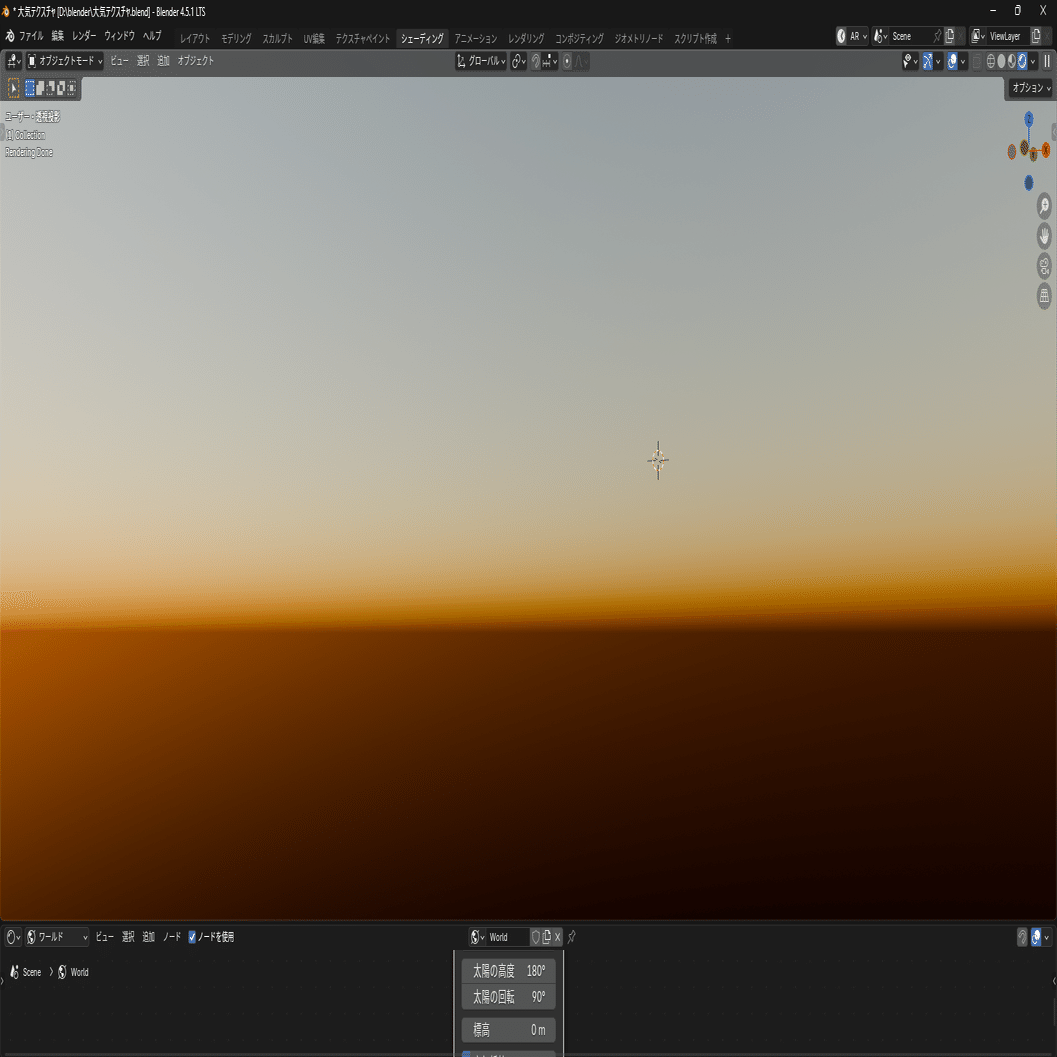This screenshot has height=1057, width=1057.
Task: Toggle snapping magnet in viewport header
Action: pyautogui.click(x=536, y=61)
